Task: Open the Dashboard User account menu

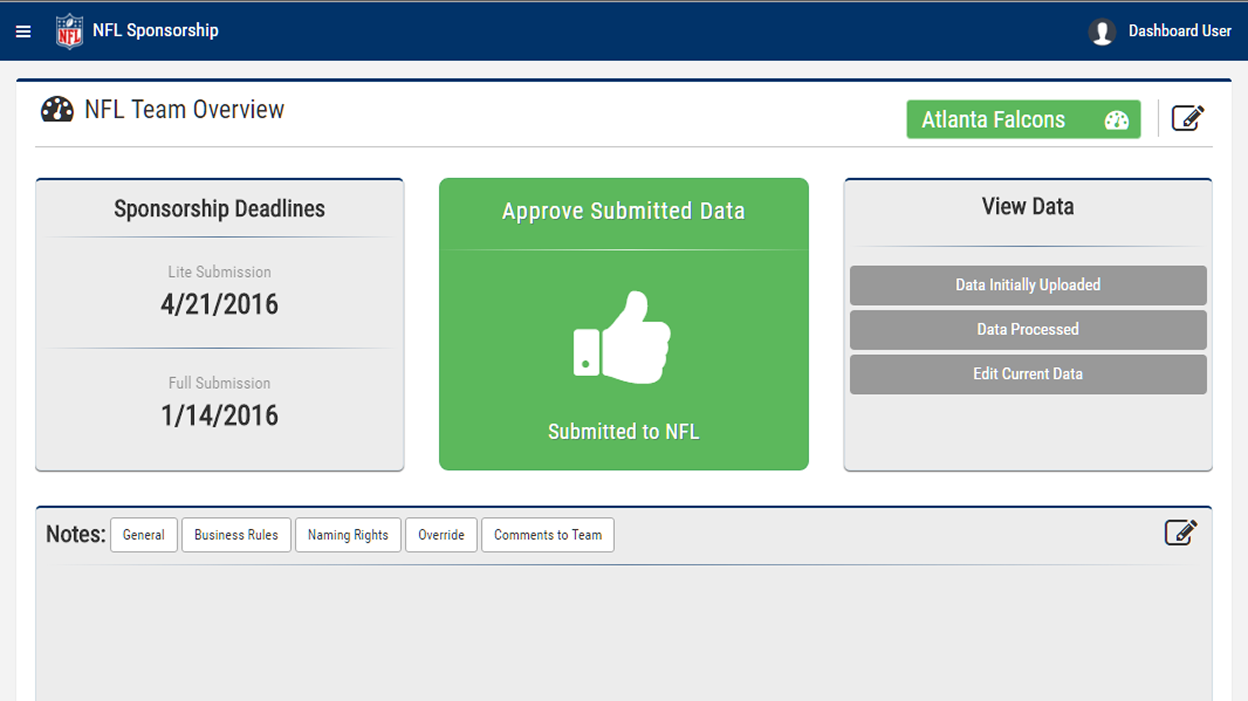Action: tap(1179, 31)
